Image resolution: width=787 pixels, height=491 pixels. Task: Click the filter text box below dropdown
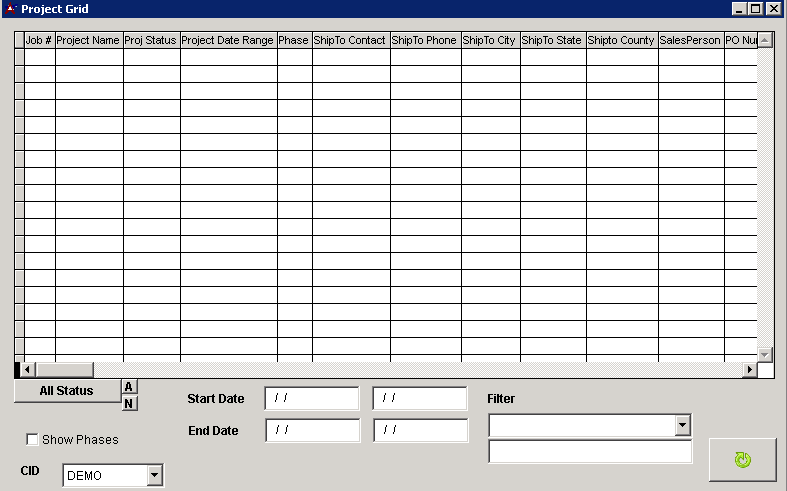pyautogui.click(x=589, y=452)
